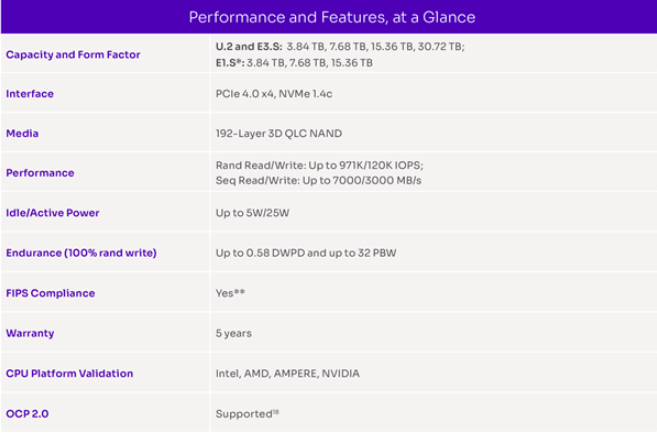
Task: Select the 'Media' row label
Action: coord(22,133)
